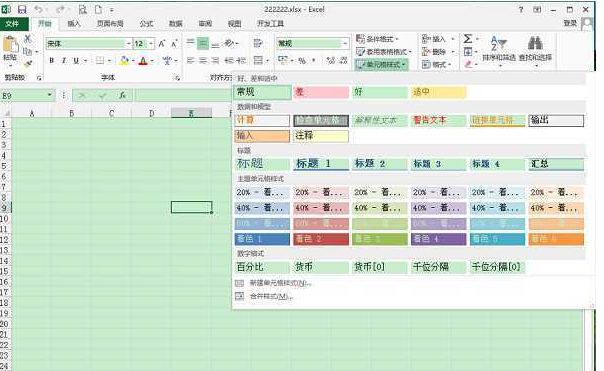
Task: Decrease decimal places
Action: (343, 60)
